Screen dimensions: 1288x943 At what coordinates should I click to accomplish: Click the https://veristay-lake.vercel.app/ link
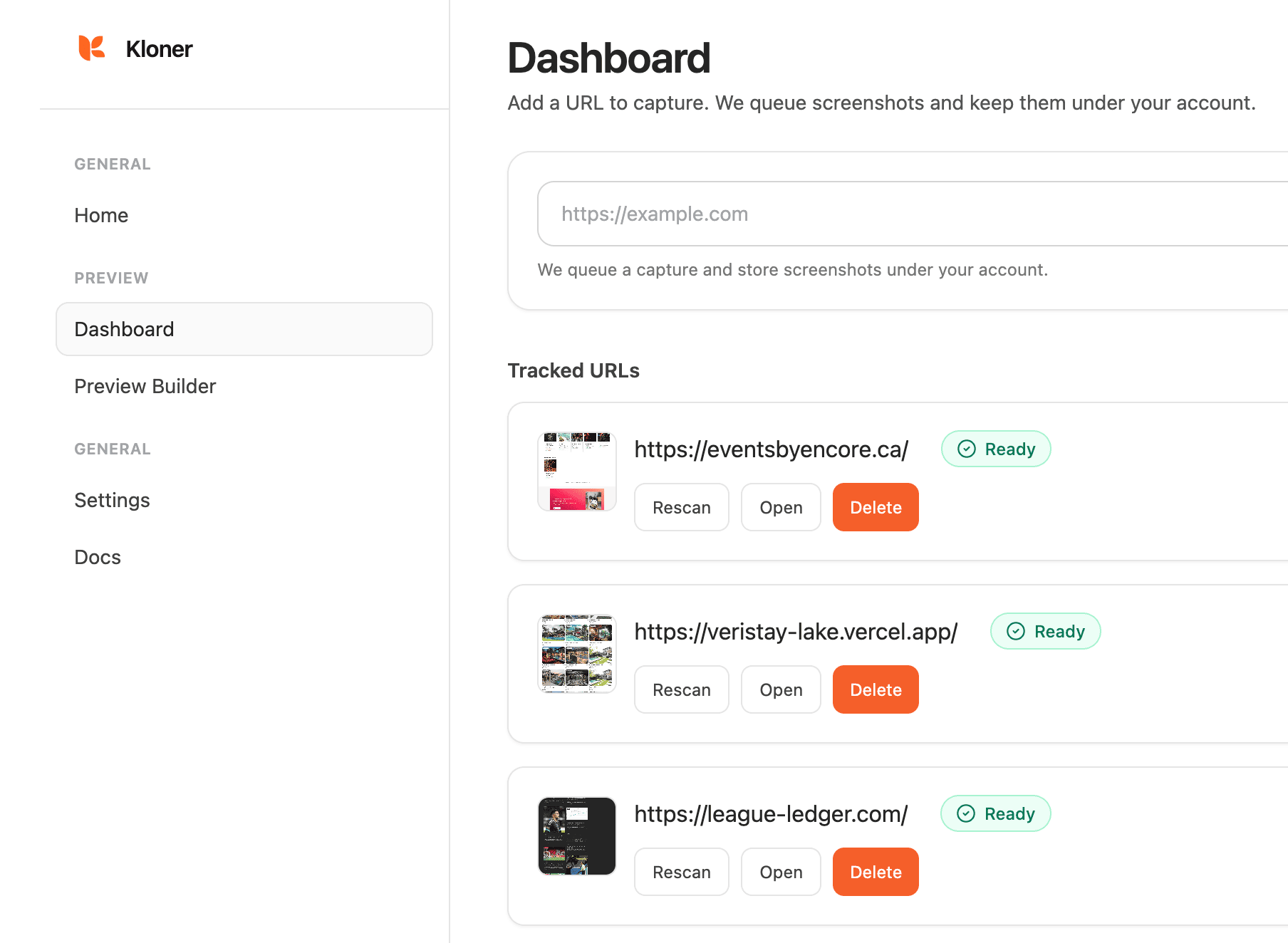pos(795,631)
